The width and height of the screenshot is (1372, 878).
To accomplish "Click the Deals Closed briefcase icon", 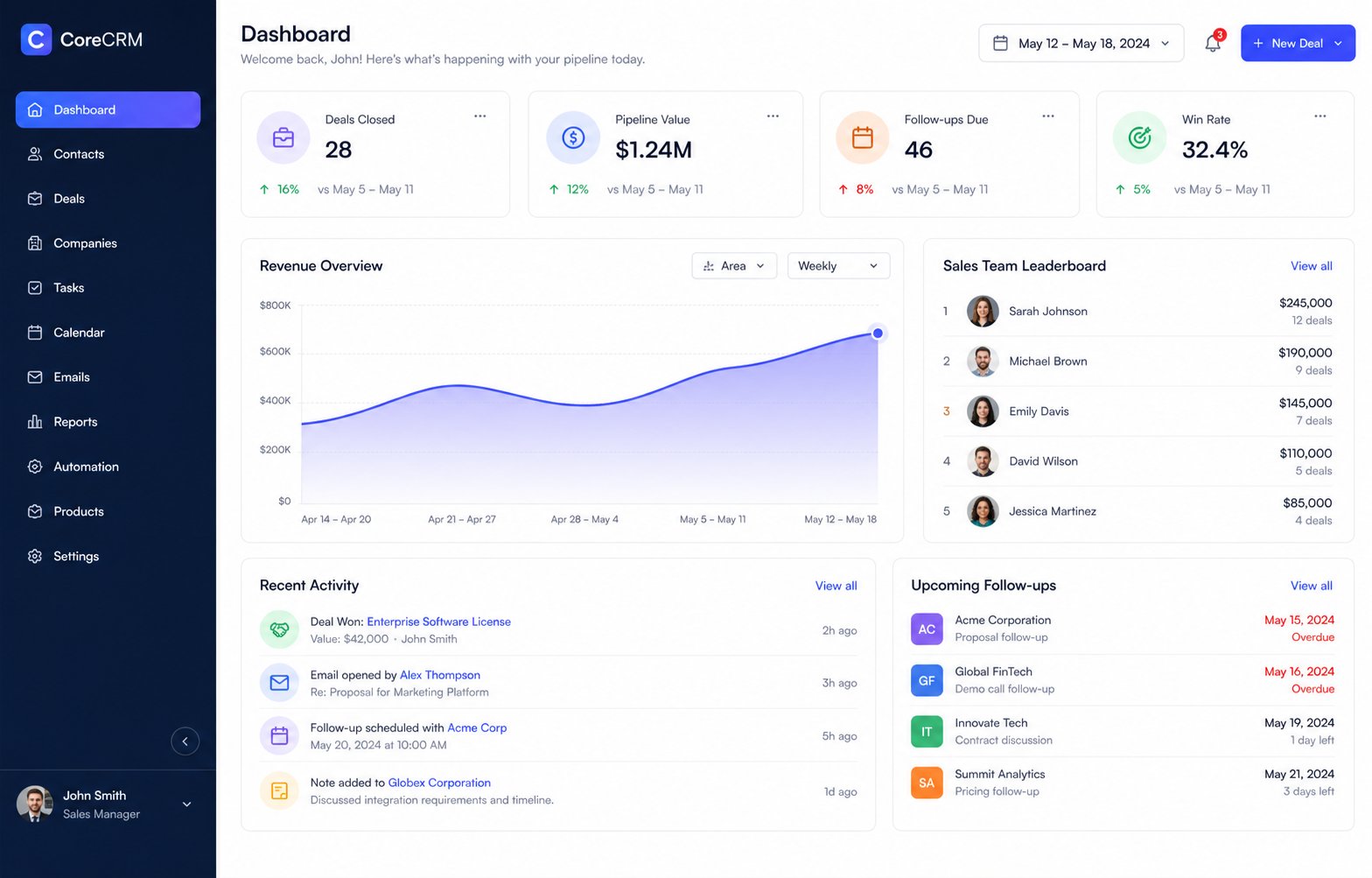I will tap(283, 137).
